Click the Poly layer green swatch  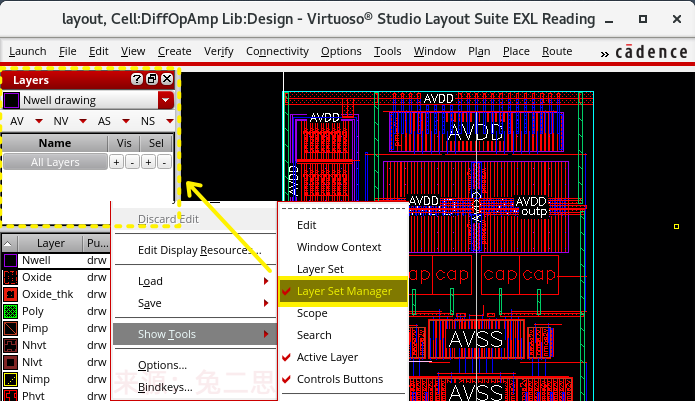[10, 311]
